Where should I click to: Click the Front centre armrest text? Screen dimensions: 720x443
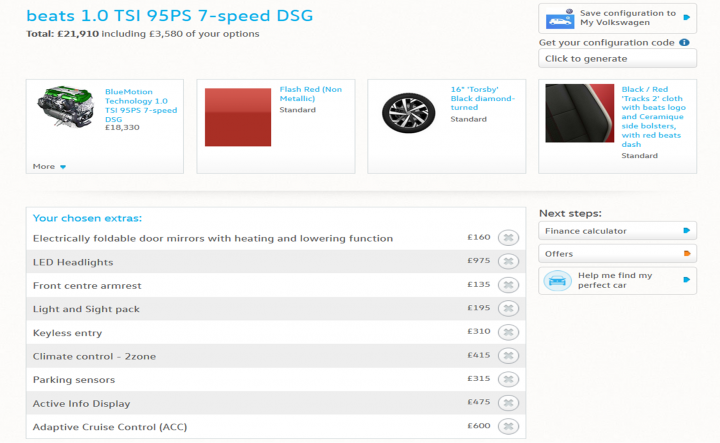87,286
